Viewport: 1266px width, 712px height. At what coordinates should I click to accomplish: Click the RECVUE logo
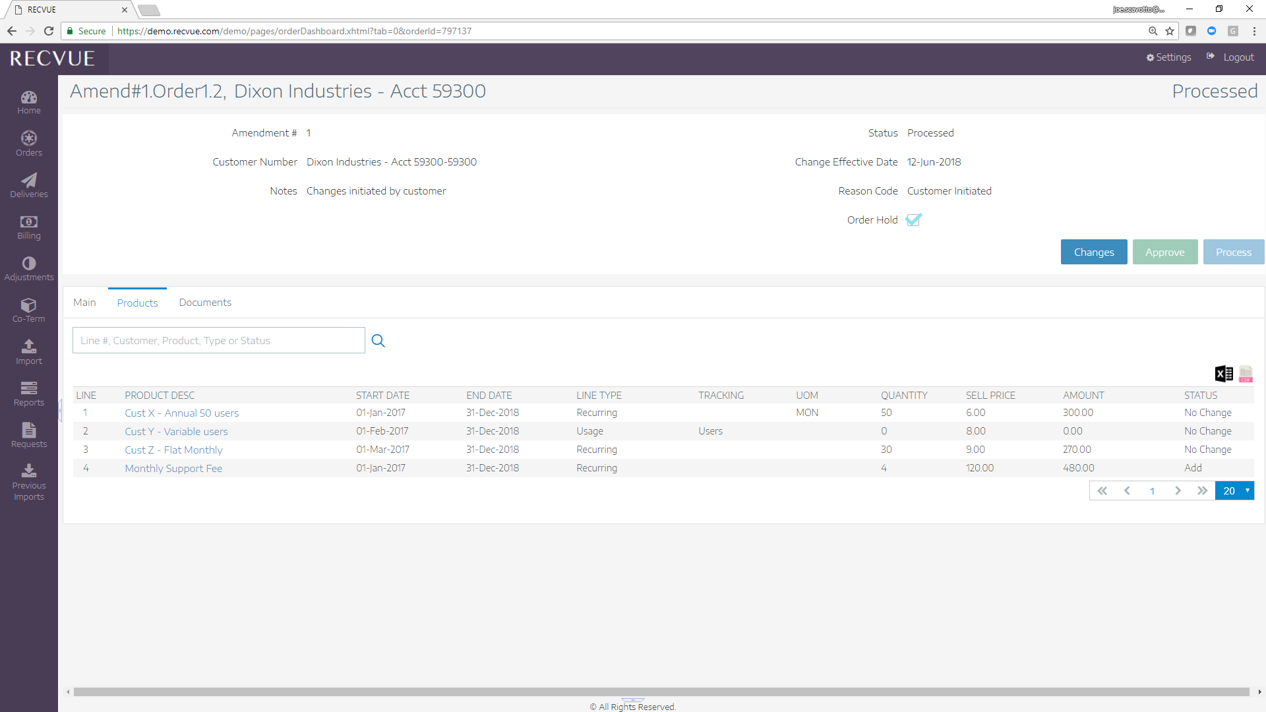(52, 59)
